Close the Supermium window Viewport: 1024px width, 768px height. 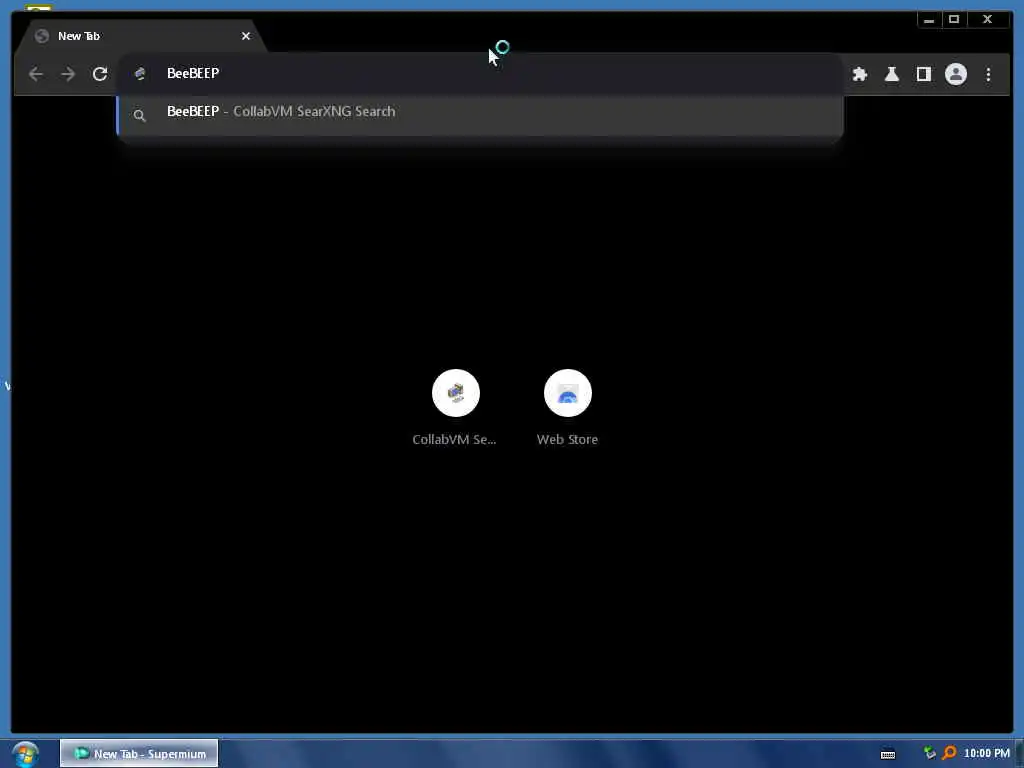(x=987, y=20)
